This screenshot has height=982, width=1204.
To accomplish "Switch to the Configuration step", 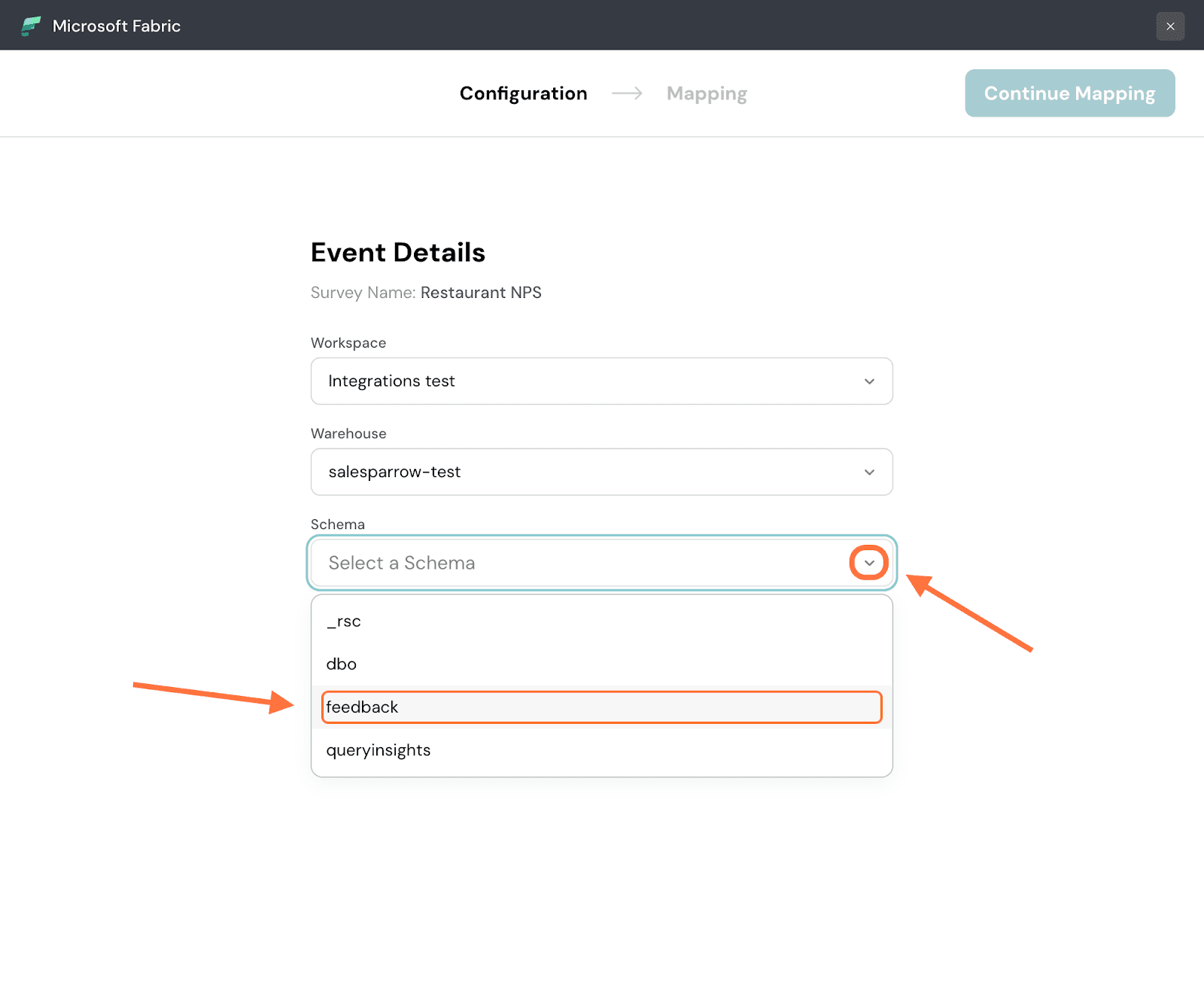I will pos(523,93).
